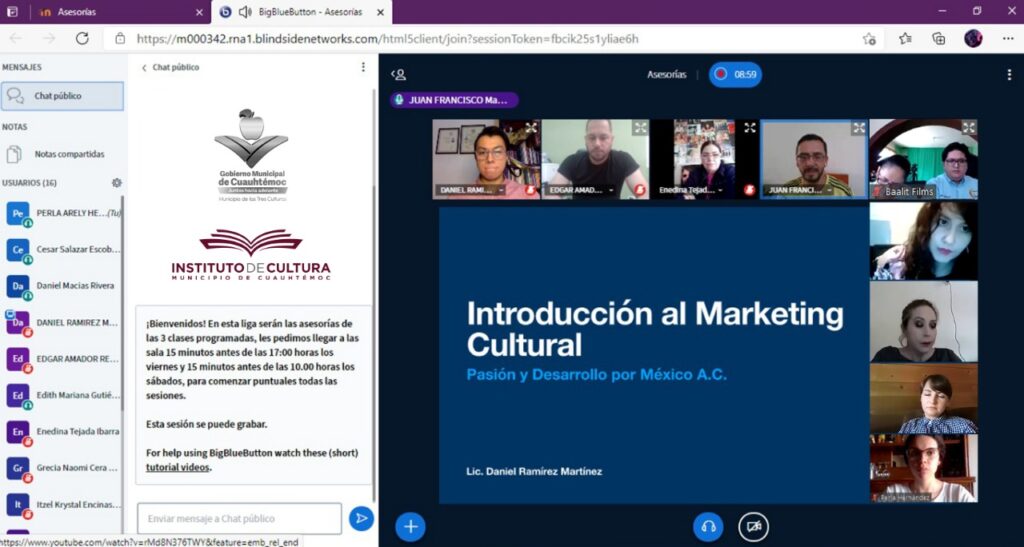
Task: Click the blue plus Actions button
Action: pyautogui.click(x=411, y=526)
